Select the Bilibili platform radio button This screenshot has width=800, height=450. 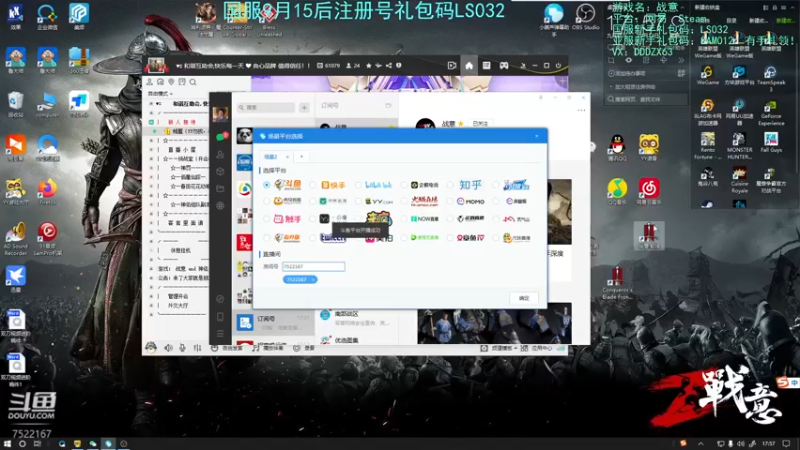pos(359,185)
